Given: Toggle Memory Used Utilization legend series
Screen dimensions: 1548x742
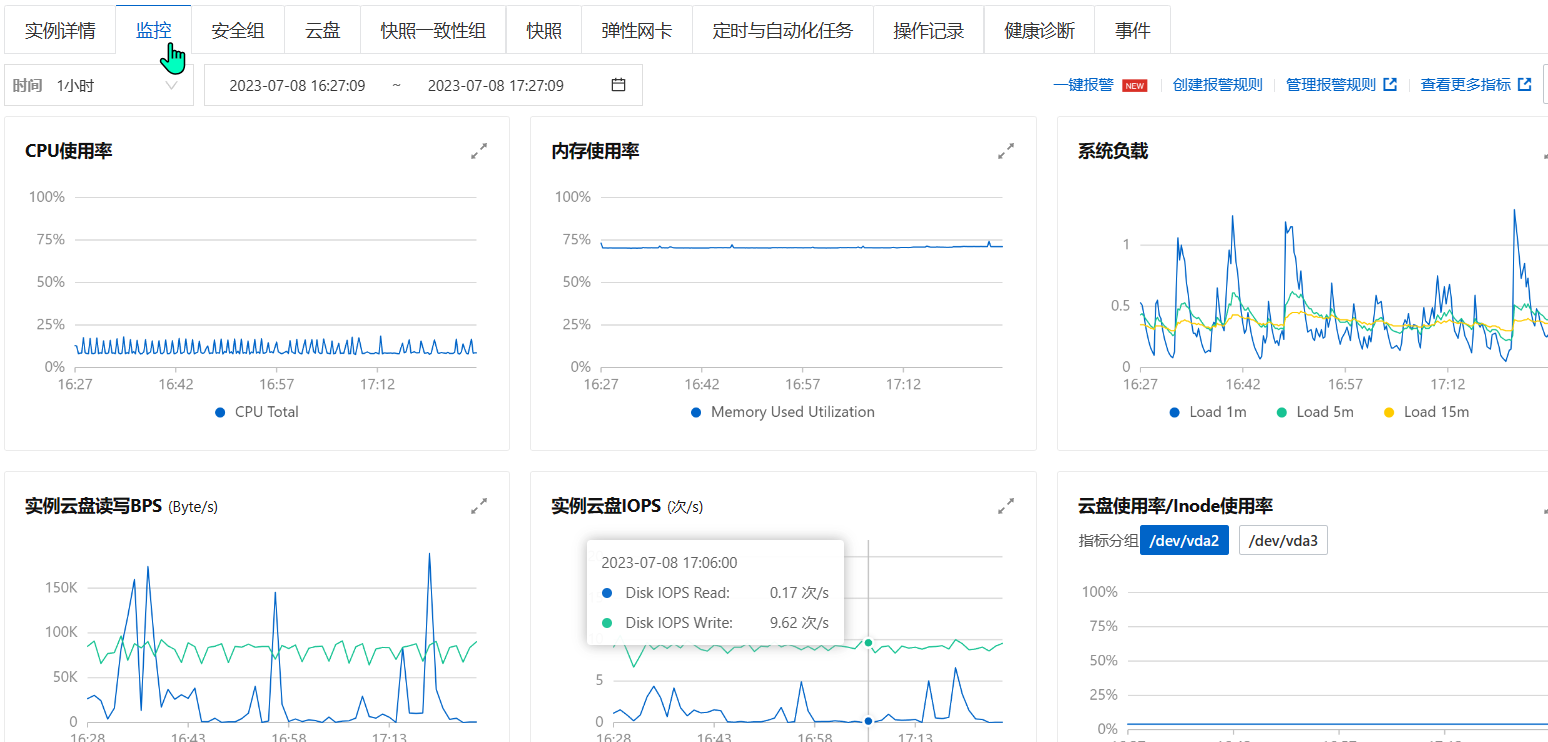Looking at the screenshot, I should tap(783, 412).
